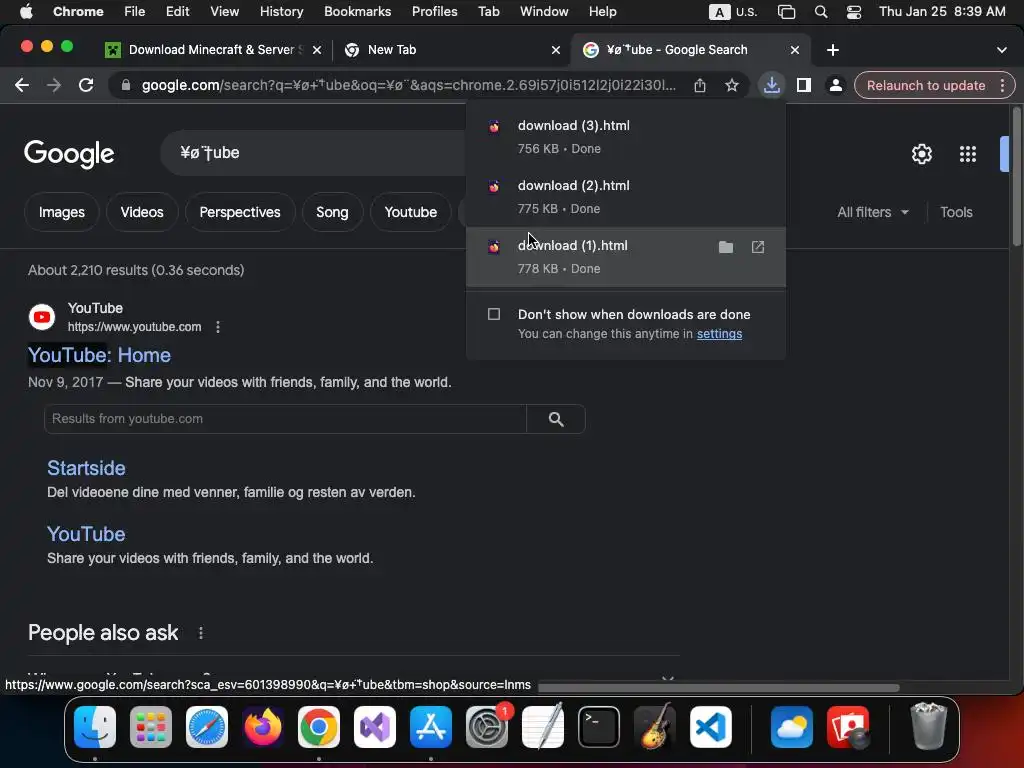View site information via the lock icon
This screenshot has width=1024, height=768.
click(x=125, y=86)
